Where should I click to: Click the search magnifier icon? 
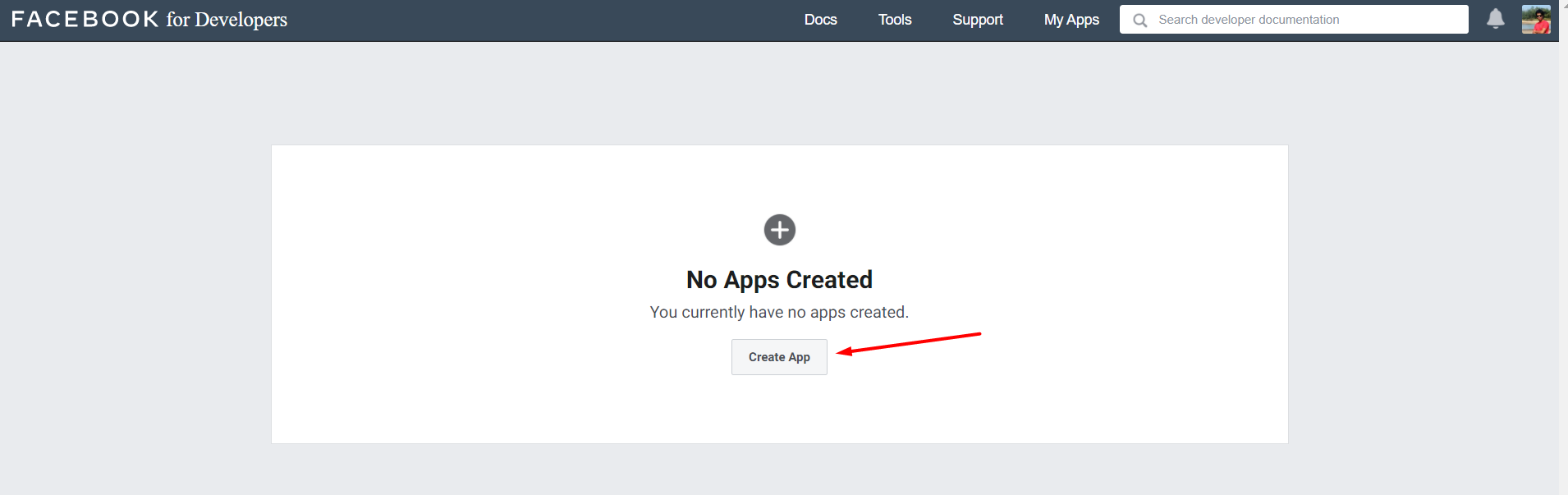pyautogui.click(x=1139, y=21)
